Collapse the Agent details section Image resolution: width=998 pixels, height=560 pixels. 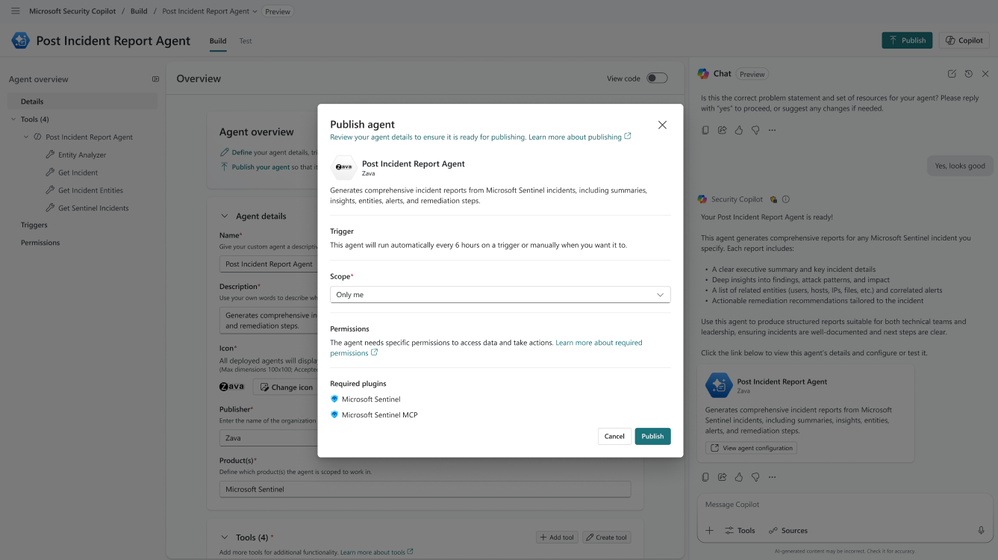point(224,216)
